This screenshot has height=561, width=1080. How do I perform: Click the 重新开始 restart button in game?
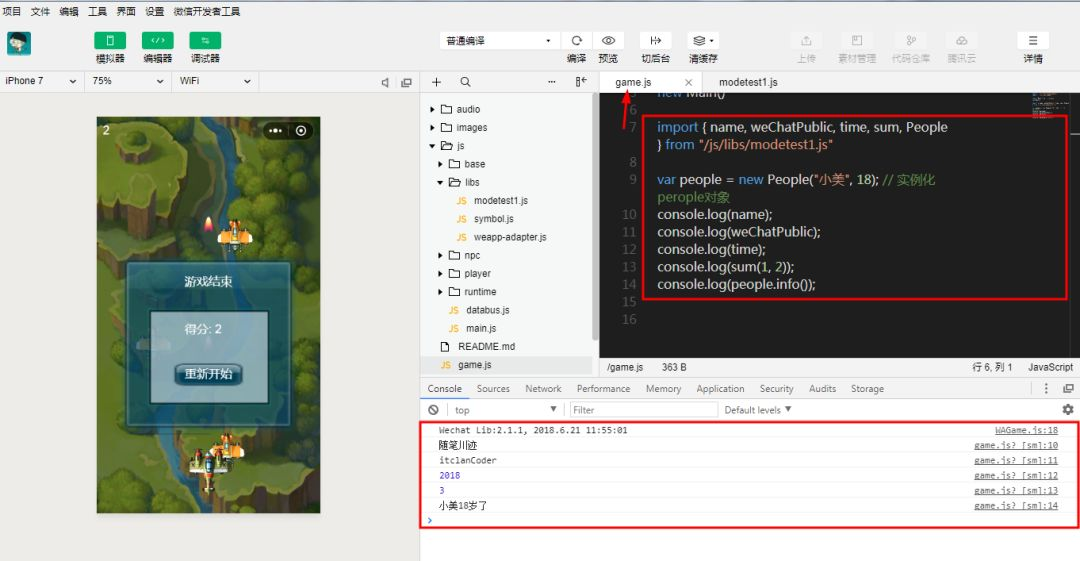(208, 374)
